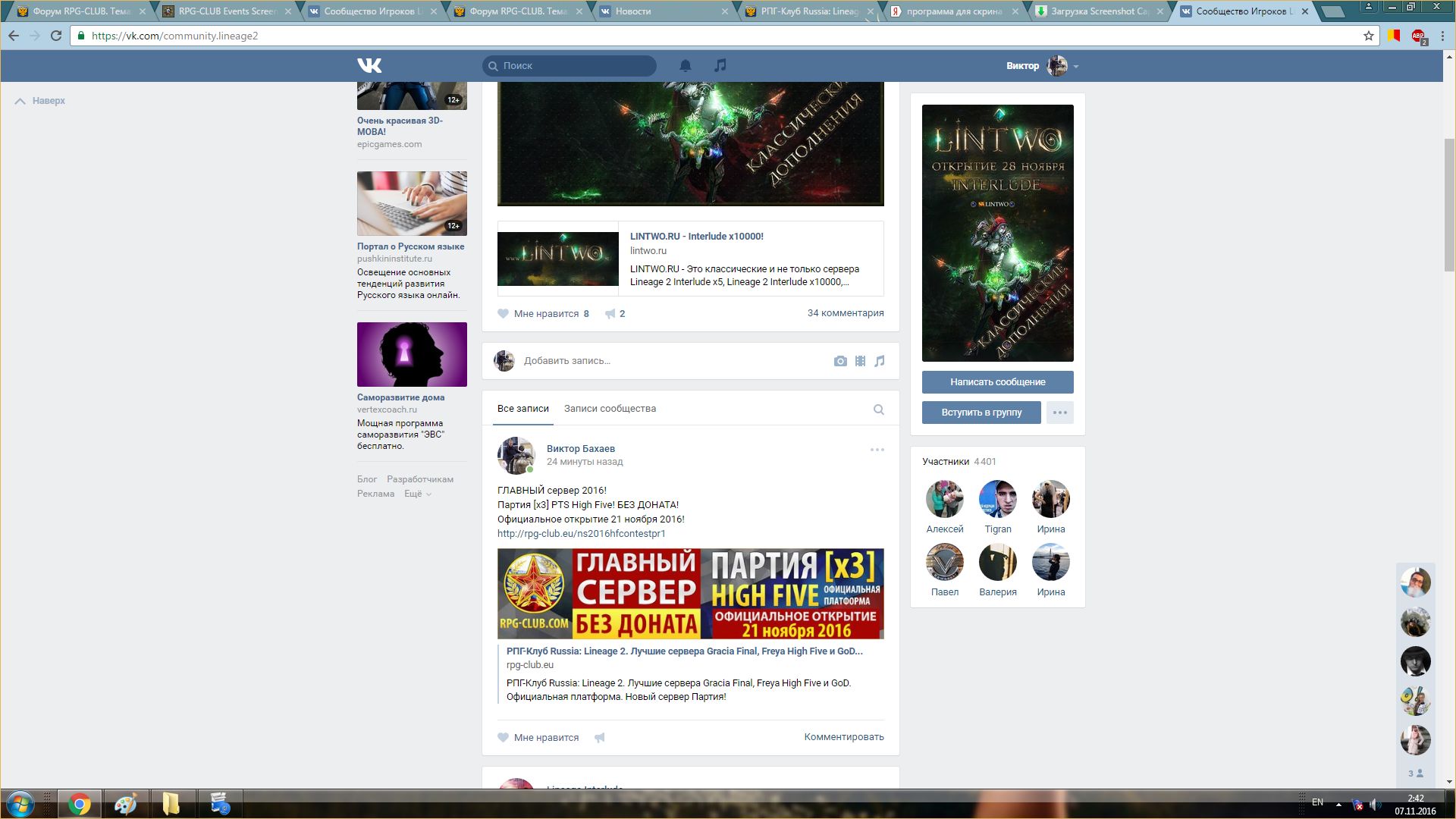
Task: Click AdBlock extension icon in toolbar
Action: [1418, 36]
